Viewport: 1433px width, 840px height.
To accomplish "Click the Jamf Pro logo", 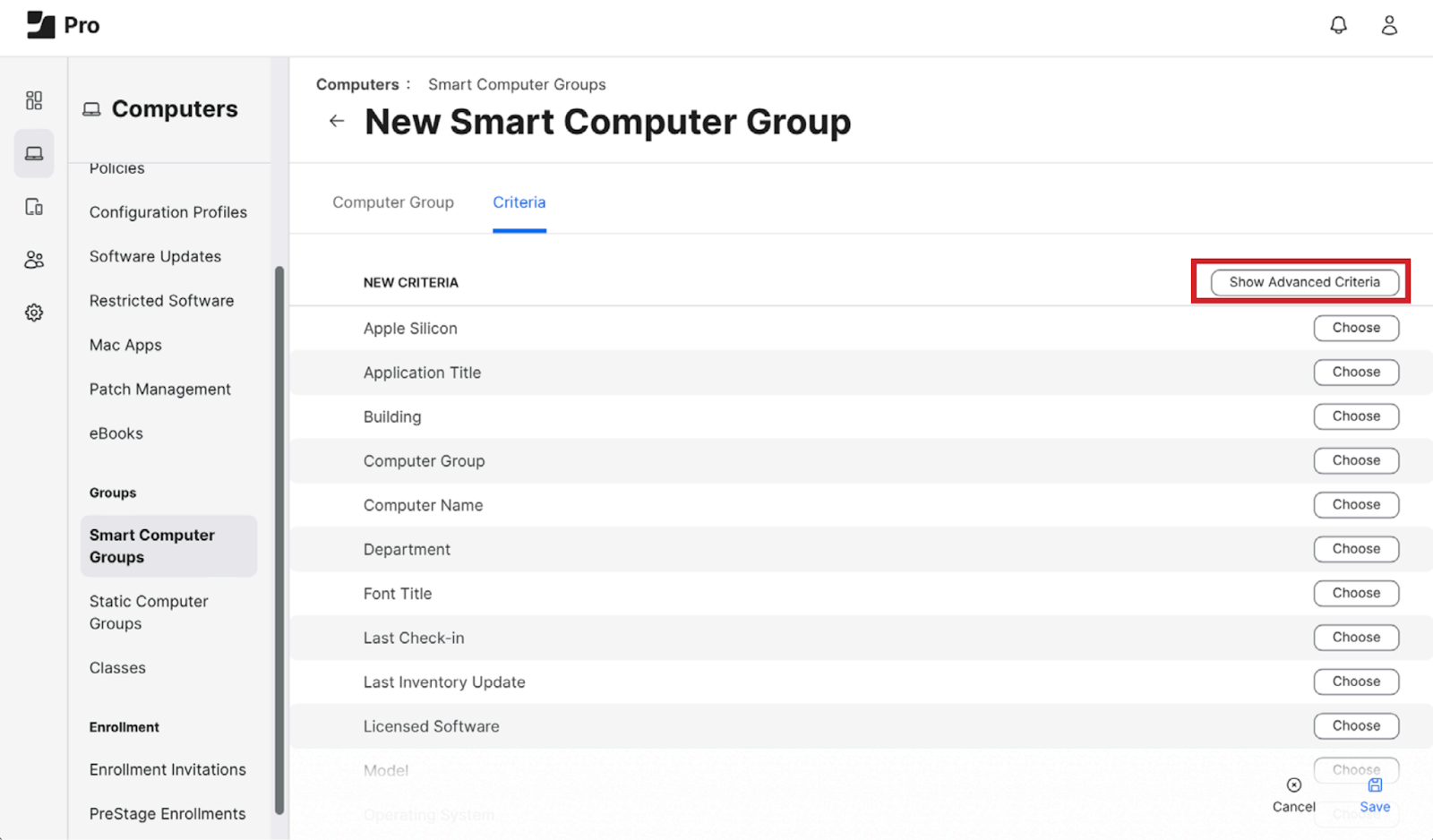I will pos(63,25).
